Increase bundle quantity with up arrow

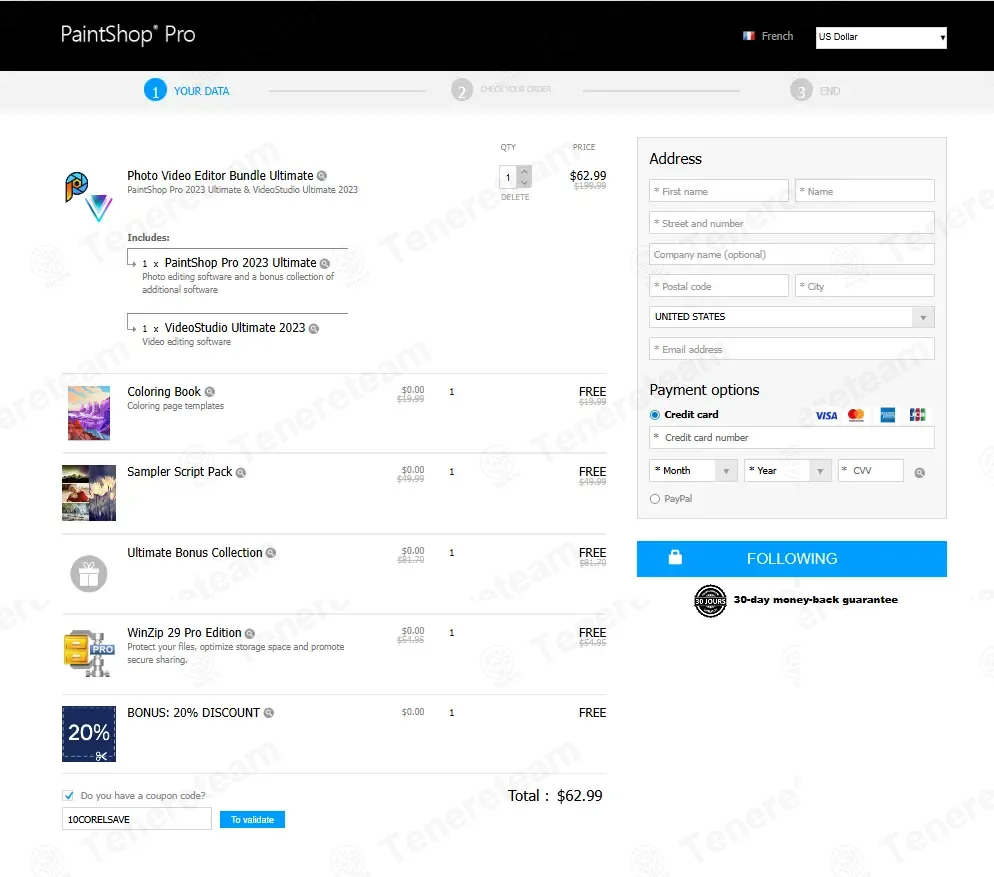524,171
